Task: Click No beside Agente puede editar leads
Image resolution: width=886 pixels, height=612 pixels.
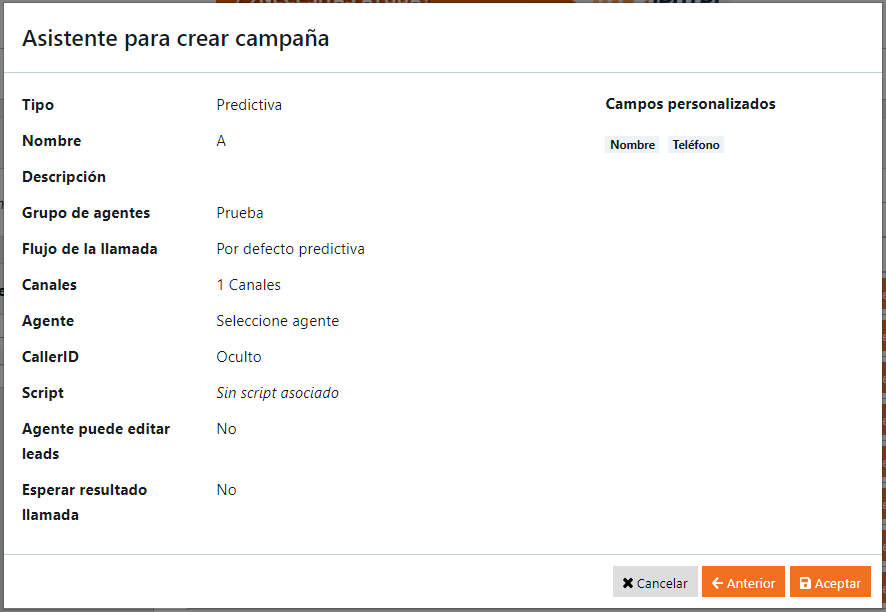Action: [x=226, y=428]
